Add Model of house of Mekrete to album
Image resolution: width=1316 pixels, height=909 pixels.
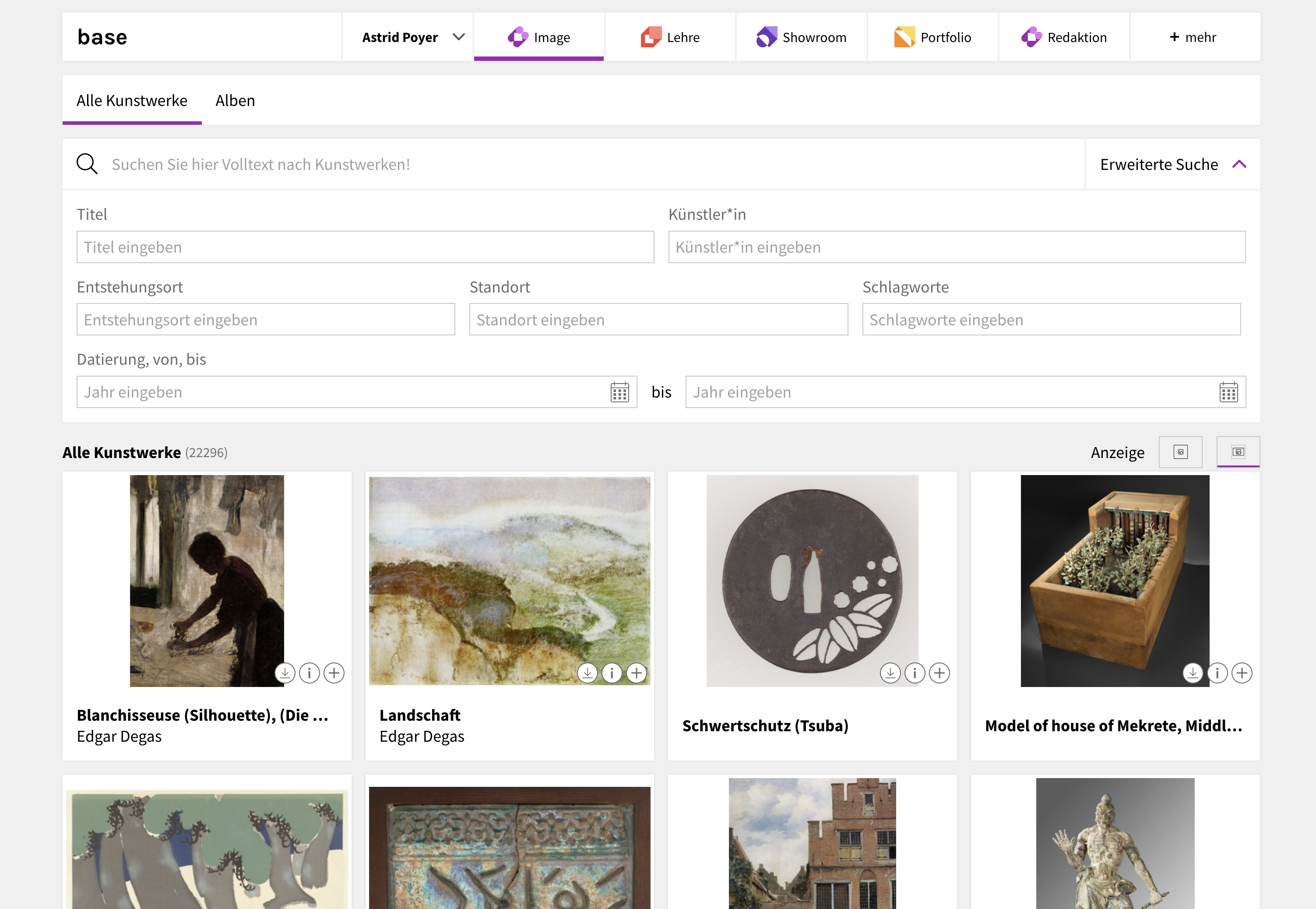pos(1242,673)
